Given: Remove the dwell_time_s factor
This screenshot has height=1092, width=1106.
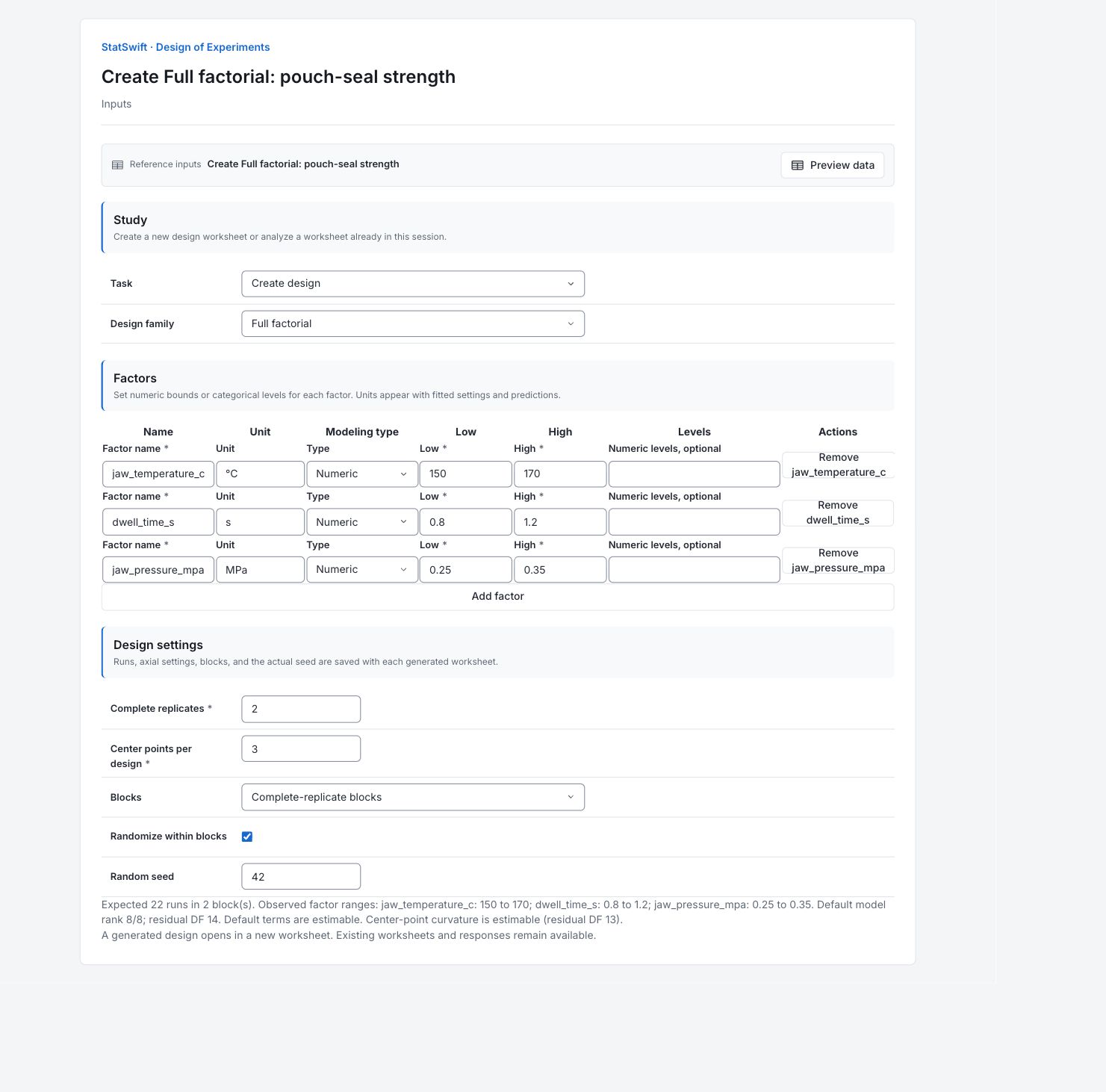Looking at the screenshot, I should pos(838,512).
